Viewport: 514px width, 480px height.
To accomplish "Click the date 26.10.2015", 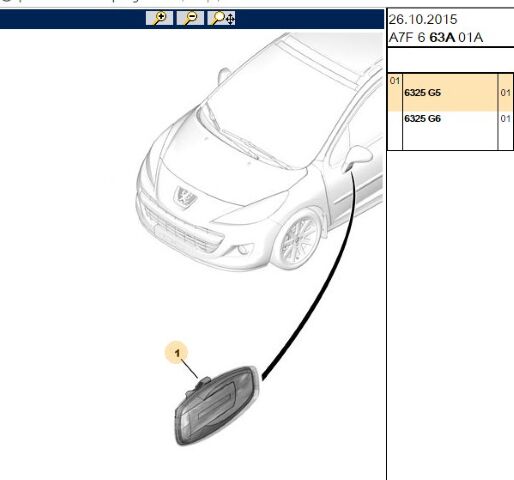I will [423, 19].
